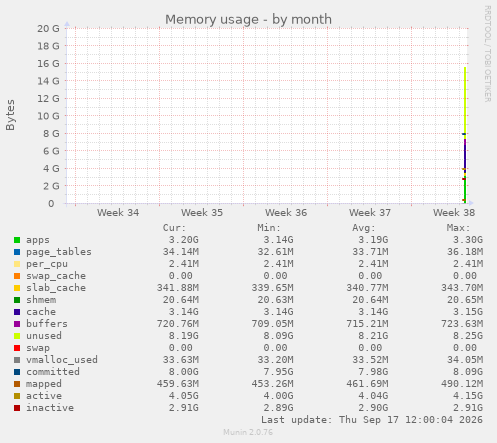Click the page_tables avg value 33.71M
The width and height of the screenshot is (497, 443).
click(x=370, y=252)
